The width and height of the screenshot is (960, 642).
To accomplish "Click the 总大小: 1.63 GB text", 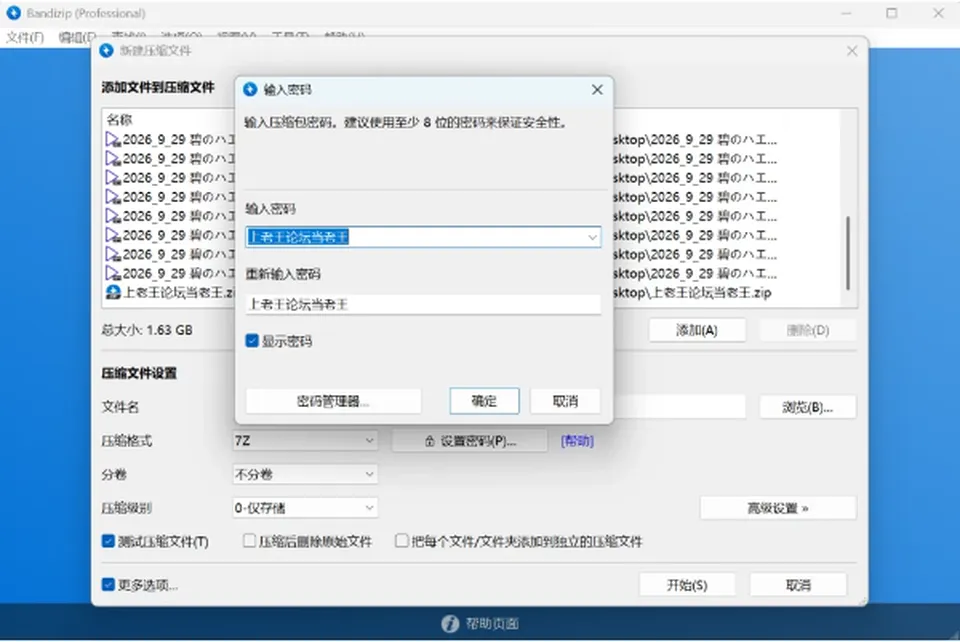I will point(147,330).
